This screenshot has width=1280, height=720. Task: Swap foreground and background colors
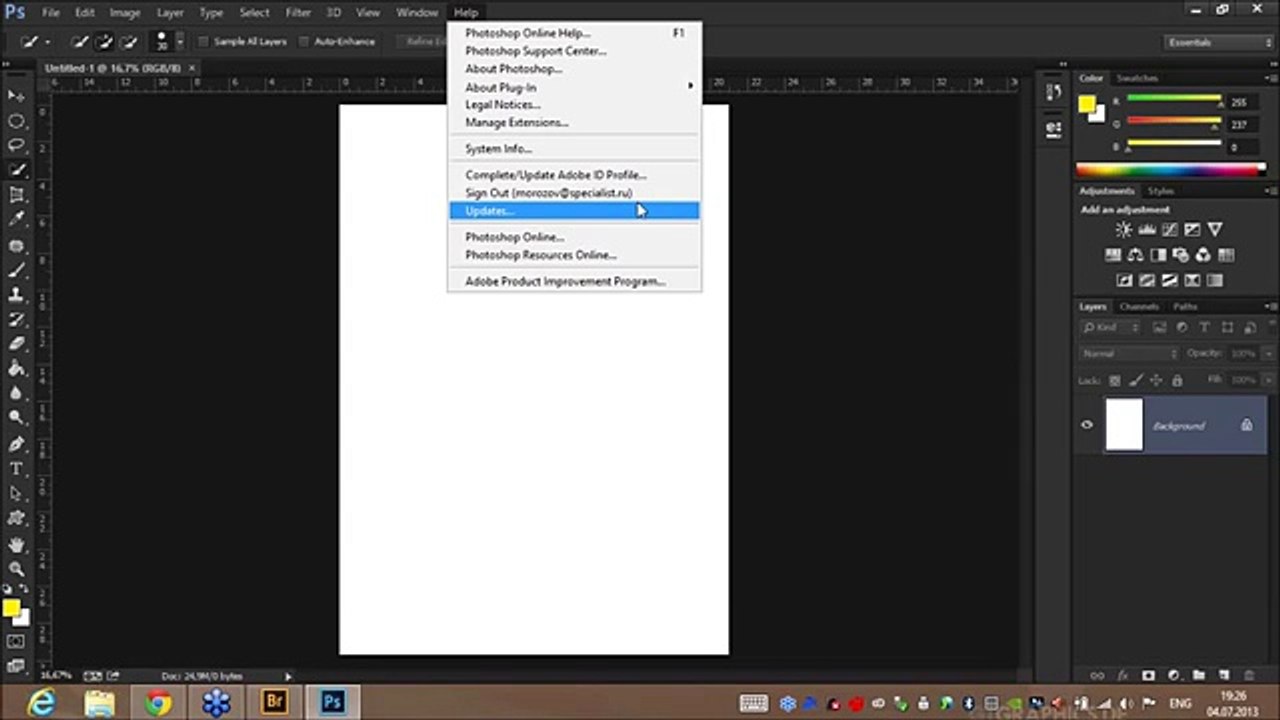tap(25, 591)
